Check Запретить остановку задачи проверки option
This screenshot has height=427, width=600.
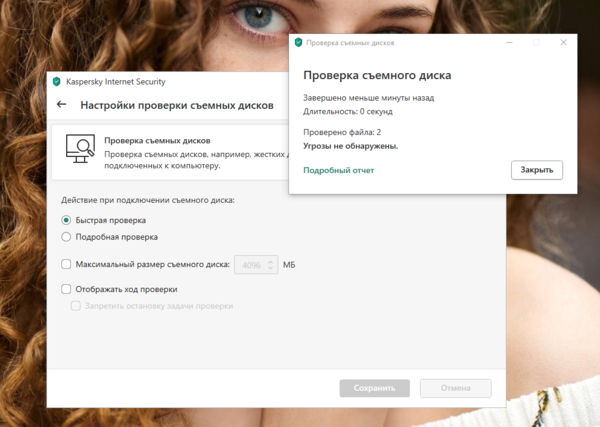tap(76, 306)
